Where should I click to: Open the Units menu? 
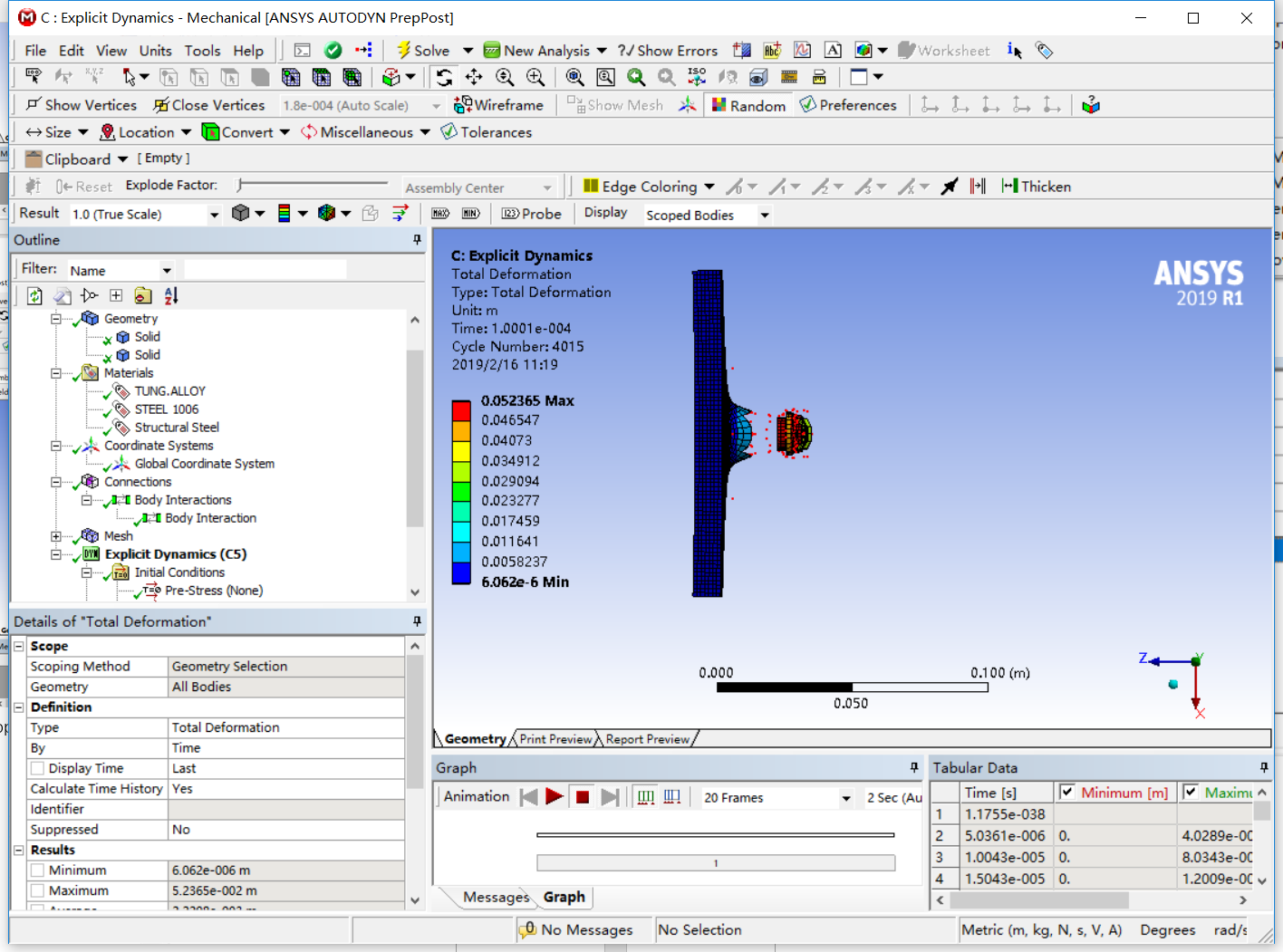point(155,51)
